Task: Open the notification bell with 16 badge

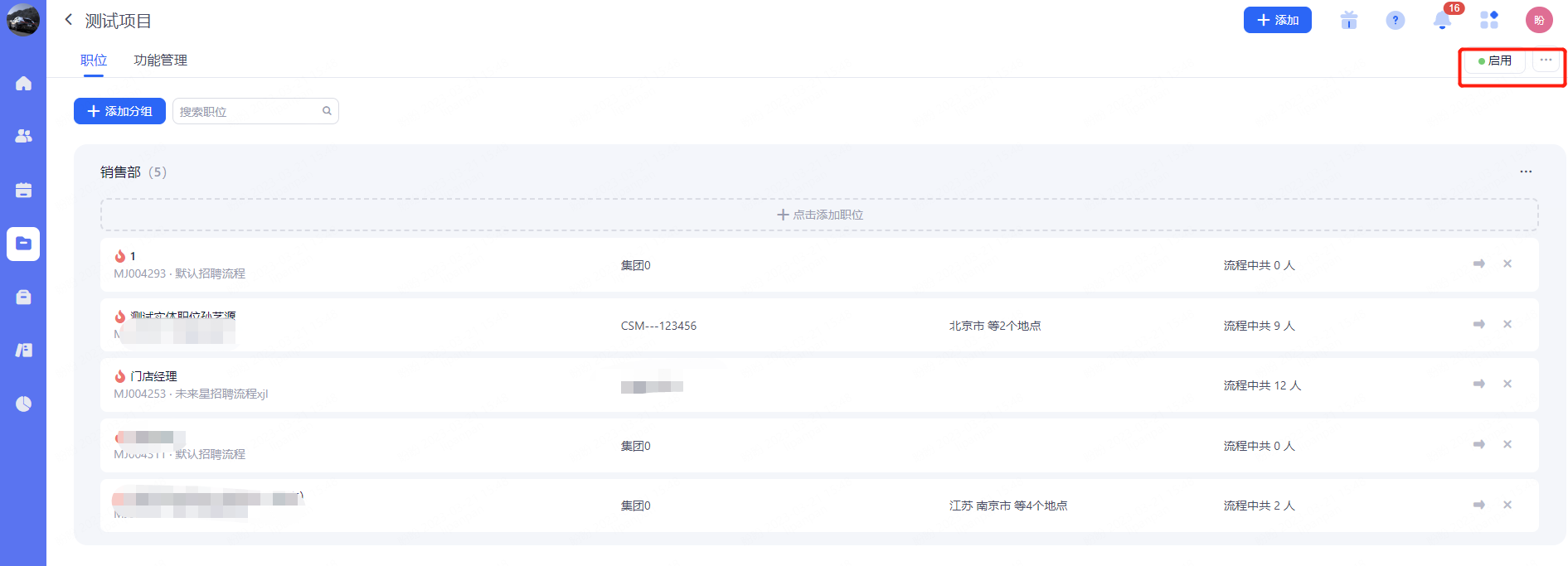Action: point(1442,21)
